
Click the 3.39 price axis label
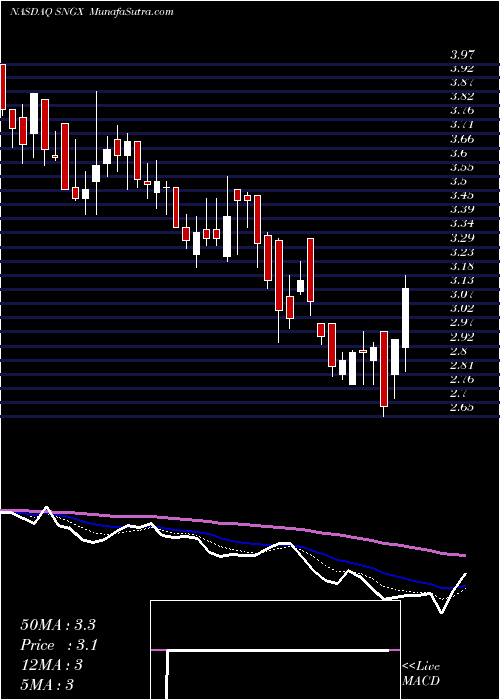(462, 210)
